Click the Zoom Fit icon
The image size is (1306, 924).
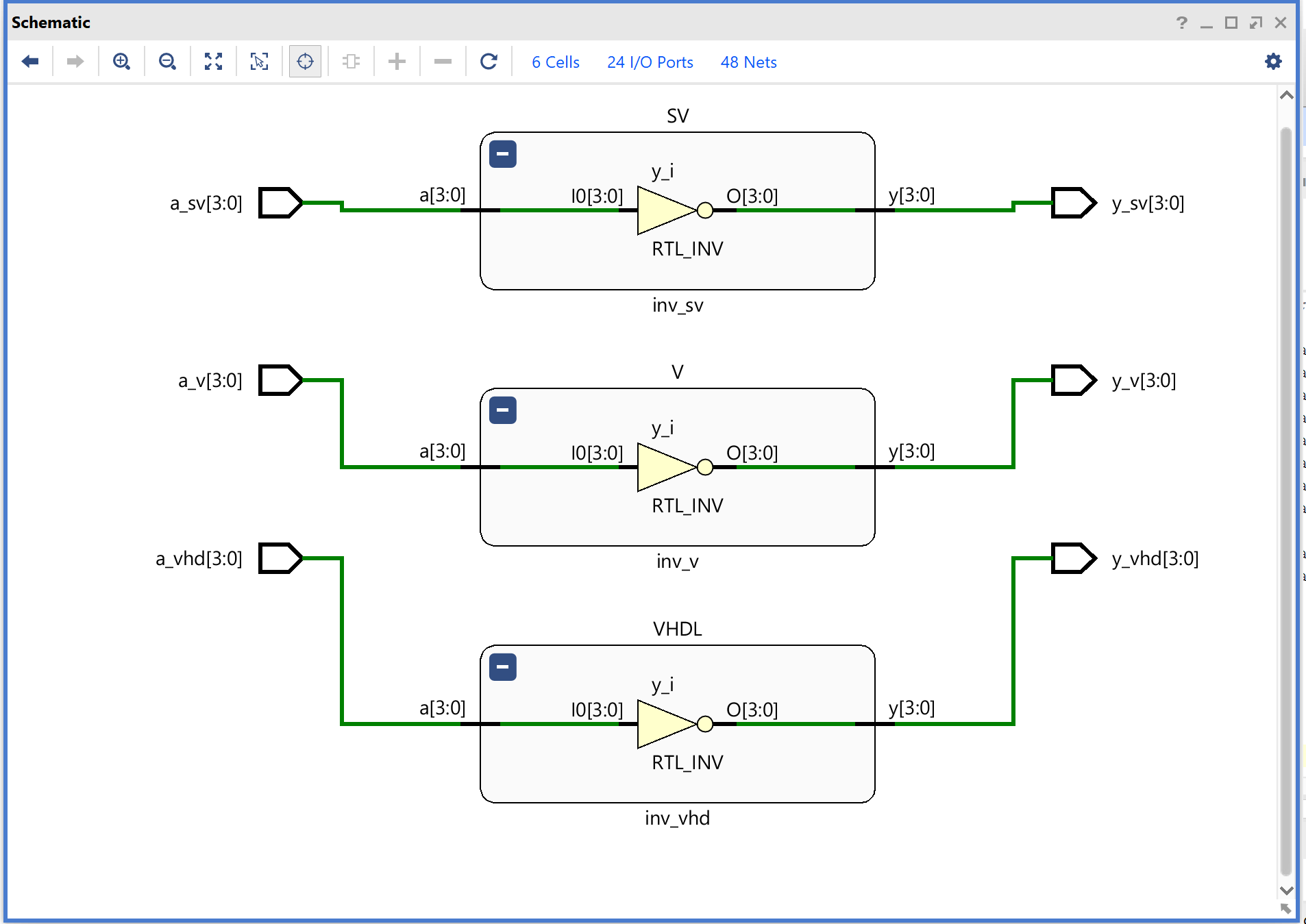click(x=213, y=62)
